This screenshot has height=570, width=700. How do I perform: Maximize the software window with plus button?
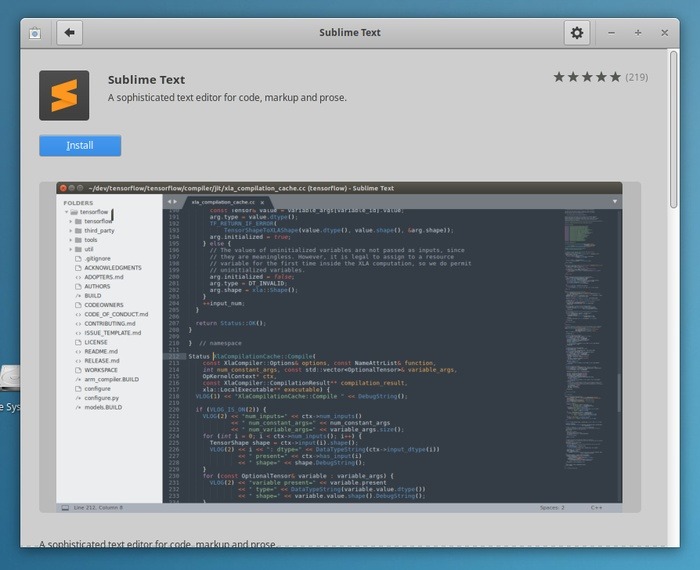click(638, 33)
